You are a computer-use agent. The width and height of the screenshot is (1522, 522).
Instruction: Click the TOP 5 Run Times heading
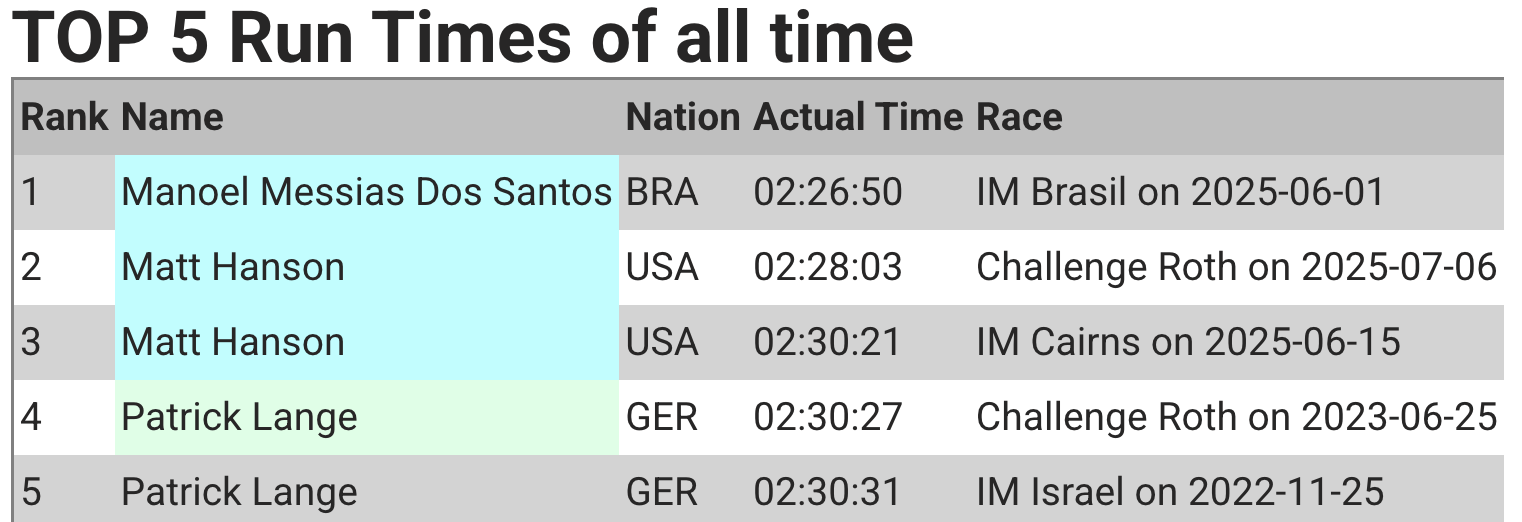pos(462,36)
